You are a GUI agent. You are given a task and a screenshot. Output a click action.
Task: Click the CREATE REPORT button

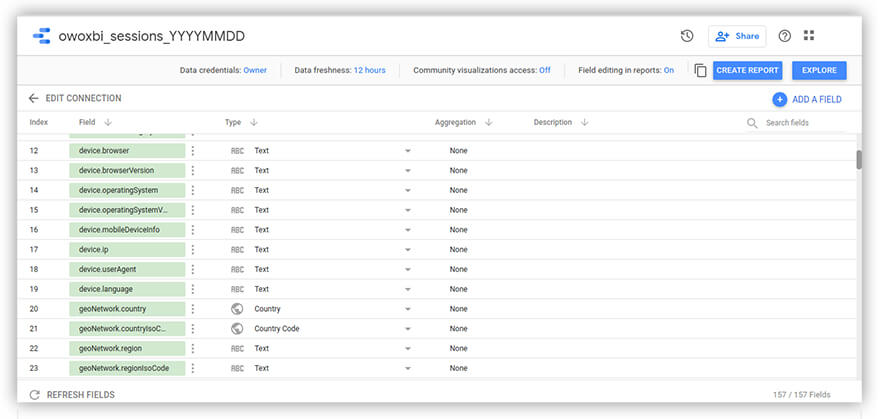click(x=748, y=71)
